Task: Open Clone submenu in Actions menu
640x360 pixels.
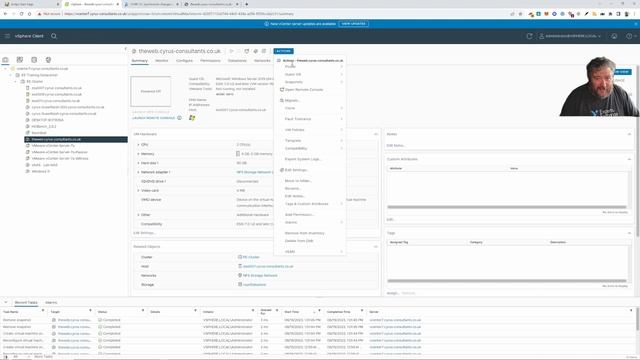Action: pos(310,108)
